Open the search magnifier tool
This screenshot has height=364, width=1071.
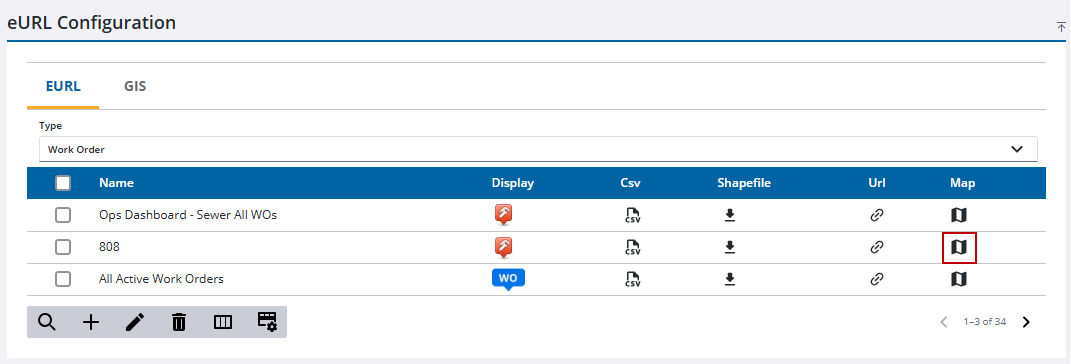(x=46, y=322)
